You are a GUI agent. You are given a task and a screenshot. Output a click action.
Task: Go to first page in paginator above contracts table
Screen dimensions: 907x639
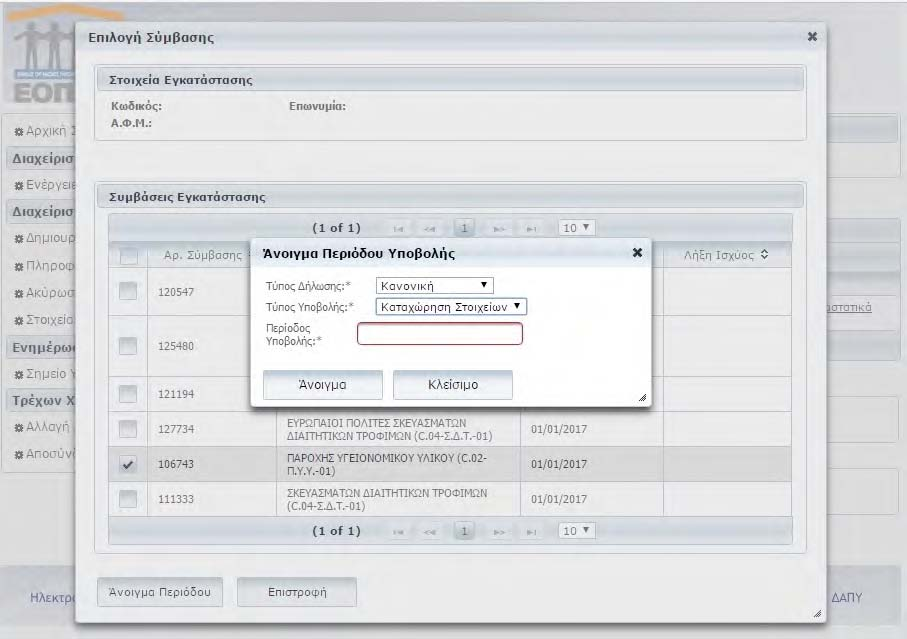(x=398, y=228)
